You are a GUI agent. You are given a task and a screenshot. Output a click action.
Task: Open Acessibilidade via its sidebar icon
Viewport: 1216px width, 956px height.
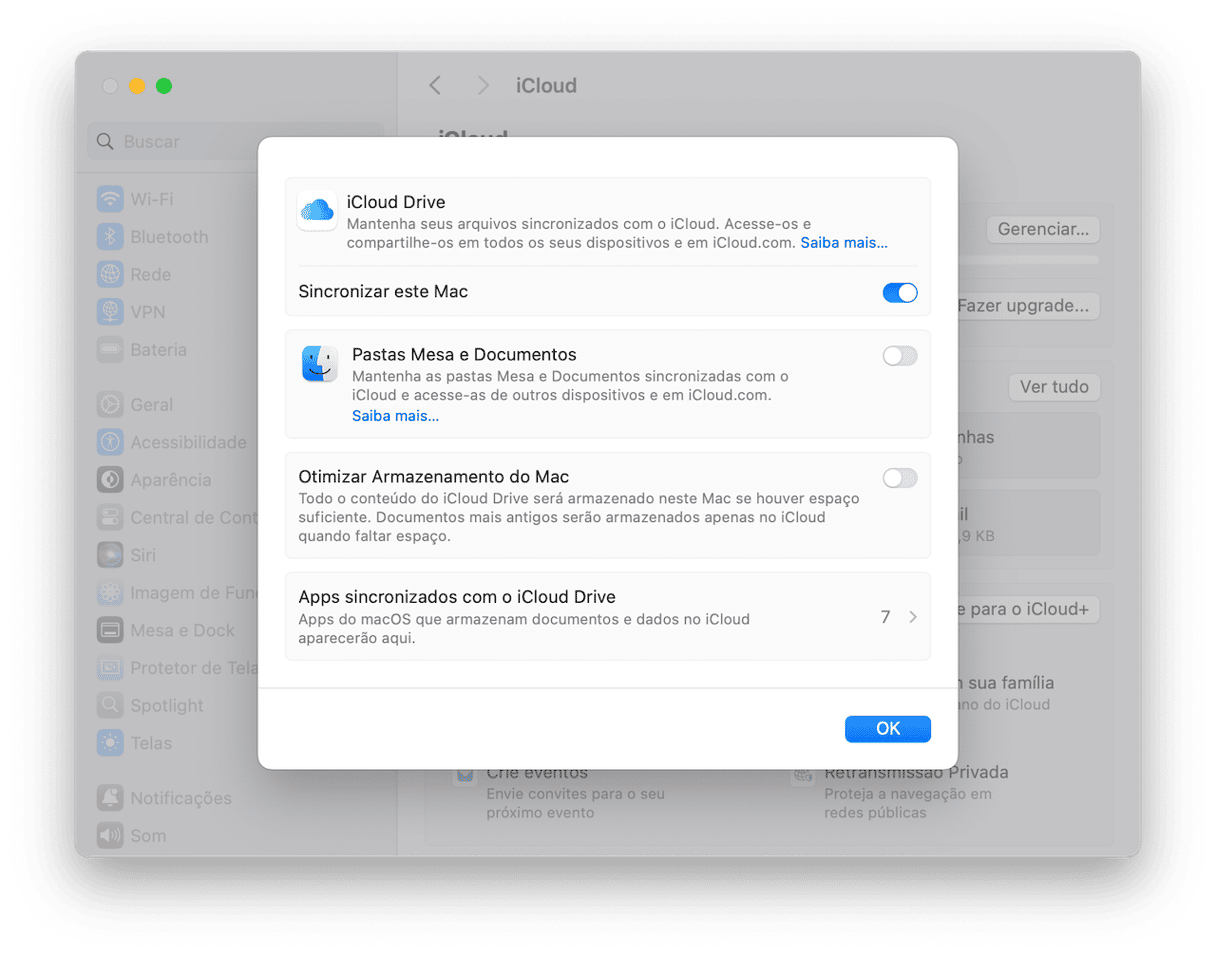[x=110, y=442]
